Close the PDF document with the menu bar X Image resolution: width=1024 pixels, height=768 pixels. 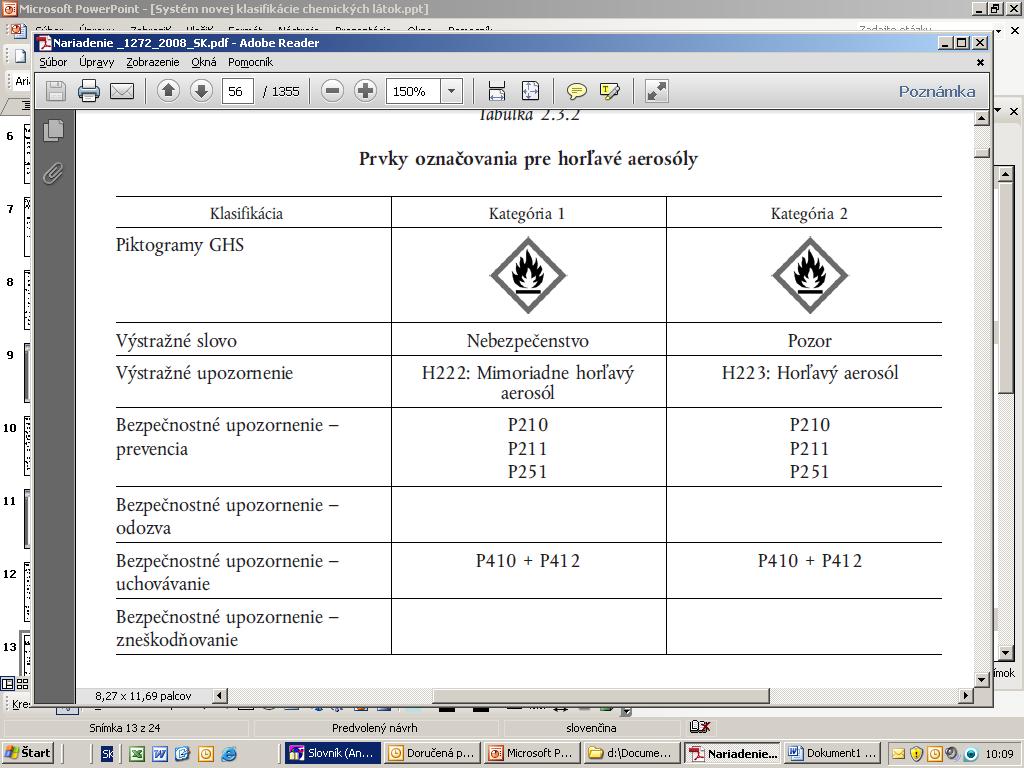pos(980,62)
